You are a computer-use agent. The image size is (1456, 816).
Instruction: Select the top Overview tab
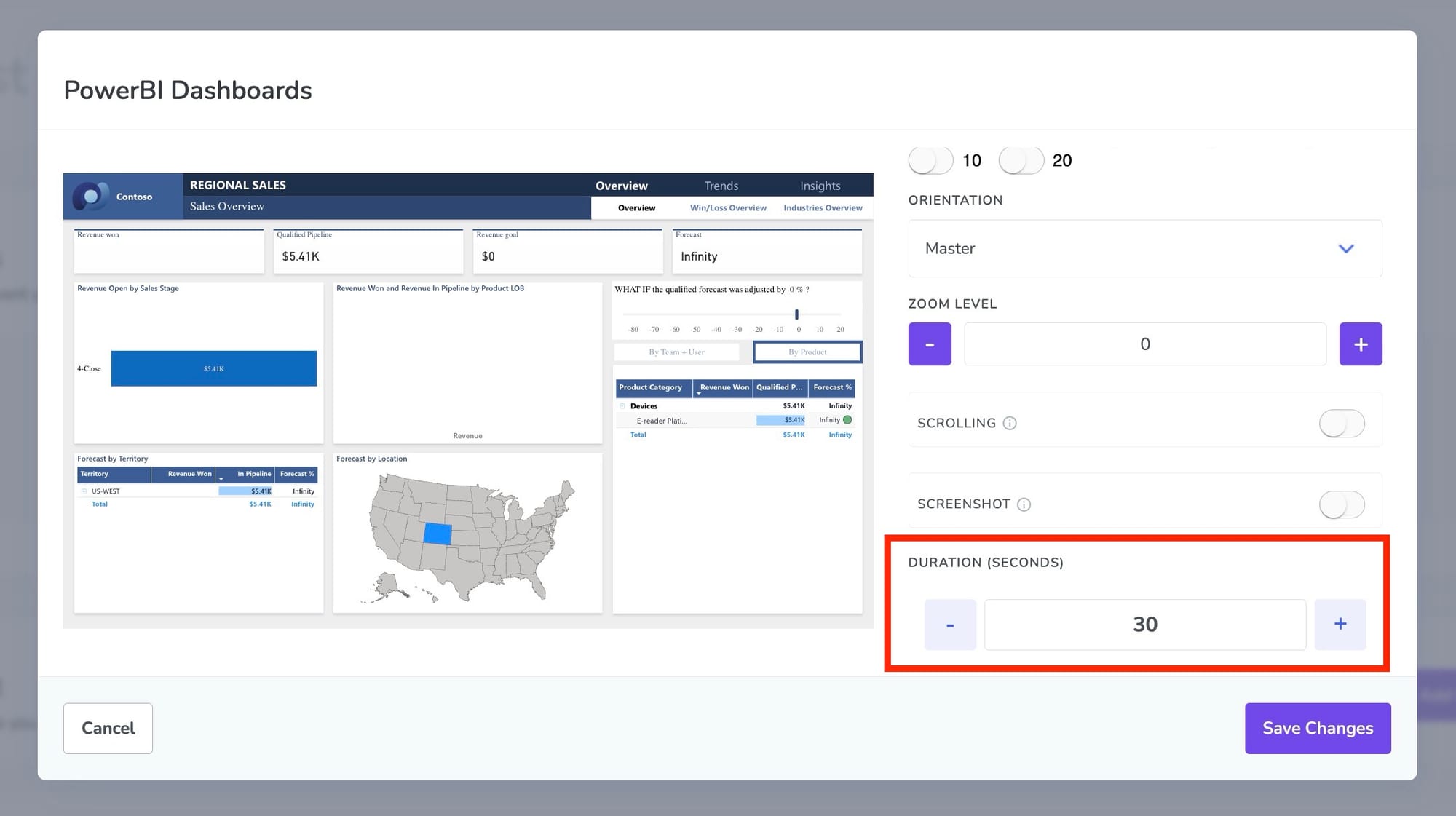(622, 186)
